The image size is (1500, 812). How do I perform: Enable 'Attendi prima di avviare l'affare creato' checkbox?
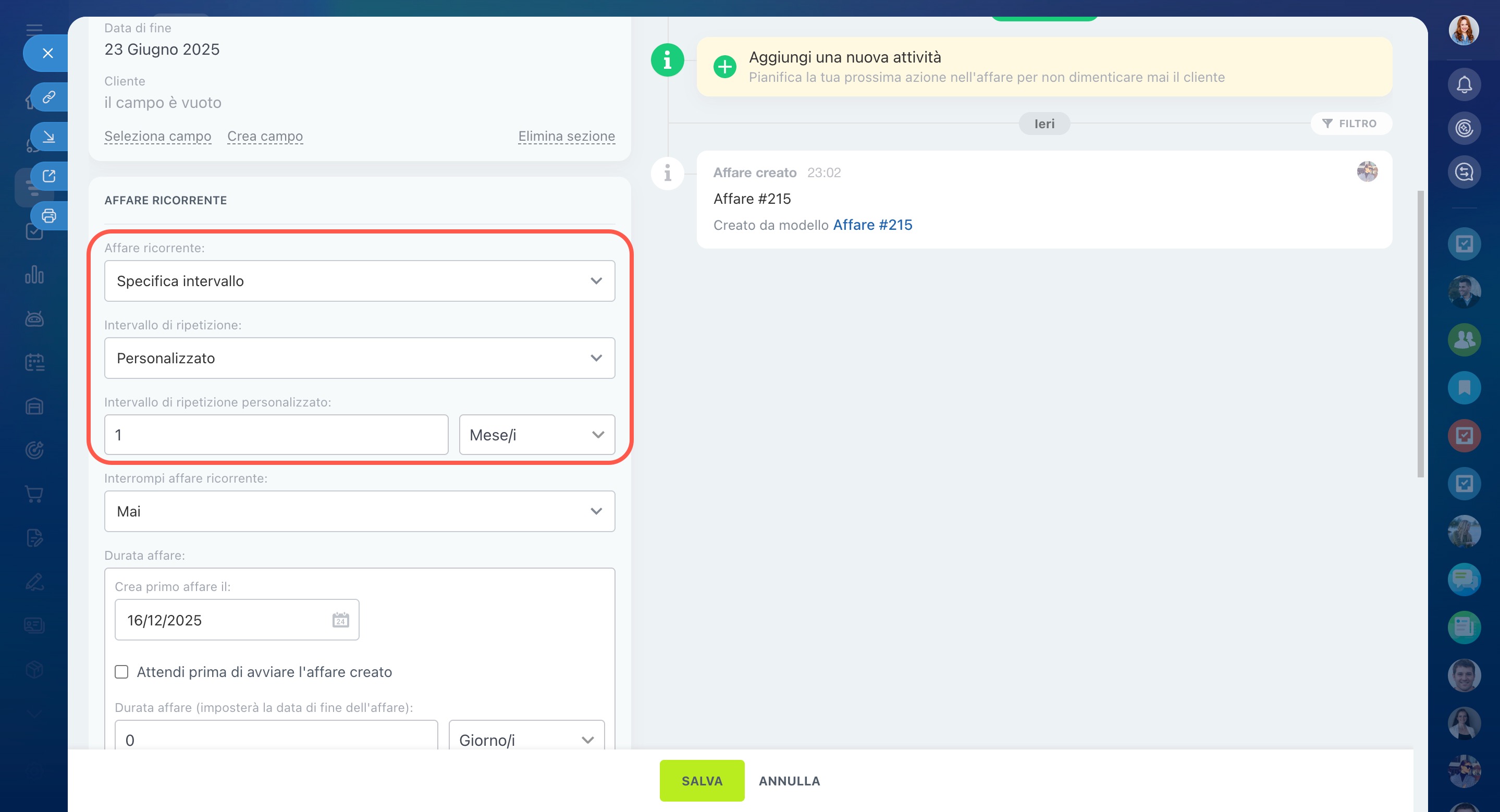pyautogui.click(x=121, y=672)
